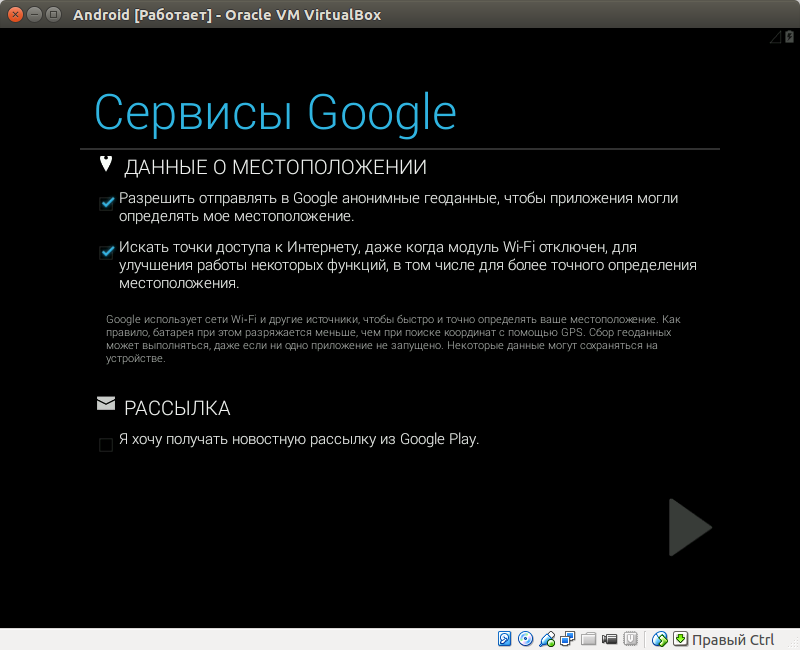The height and width of the screenshot is (650, 800).
Task: Open the optical disk indicator in status bar
Action: (526, 639)
